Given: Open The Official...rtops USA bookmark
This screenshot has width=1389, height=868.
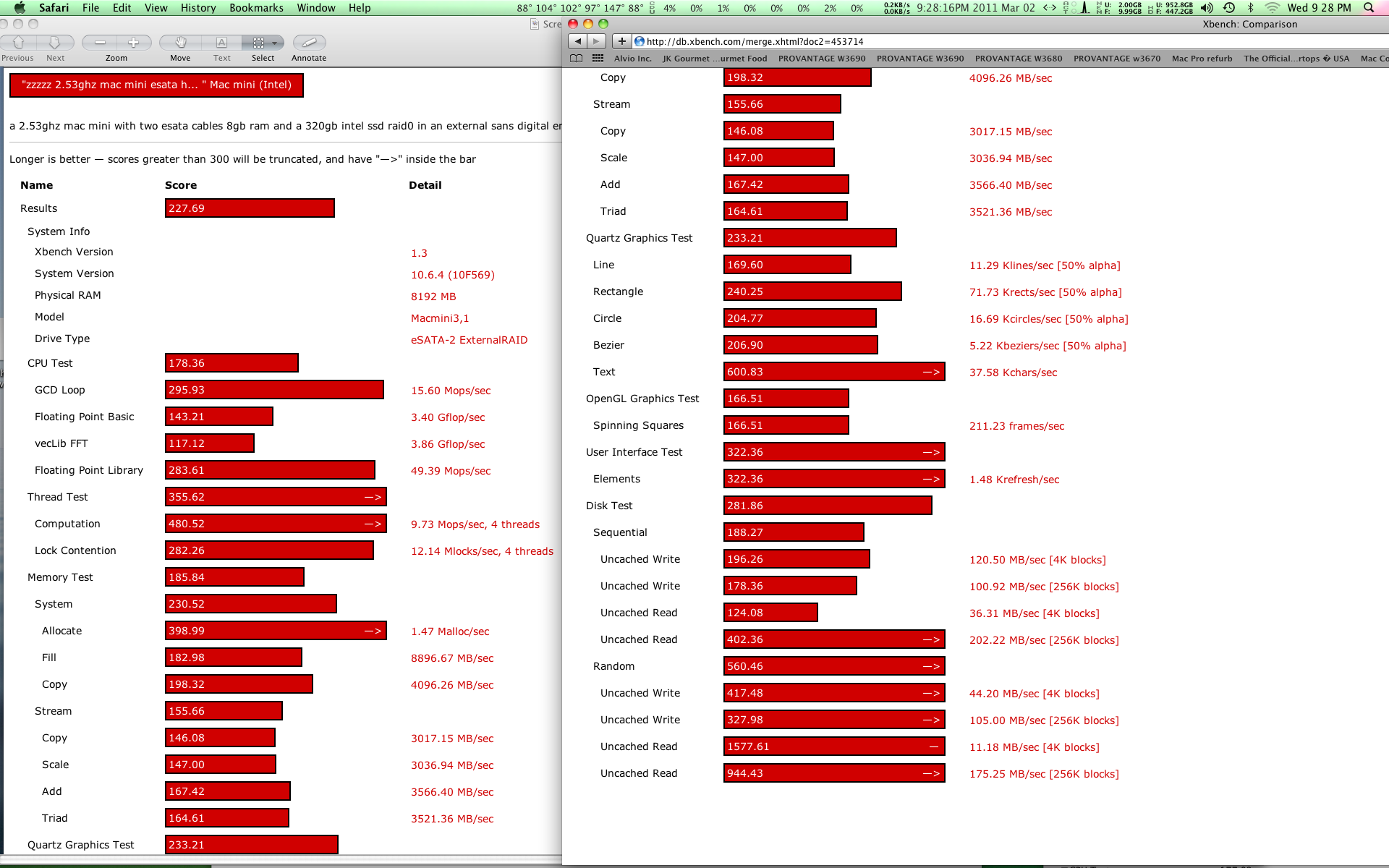Looking at the screenshot, I should [1296, 59].
